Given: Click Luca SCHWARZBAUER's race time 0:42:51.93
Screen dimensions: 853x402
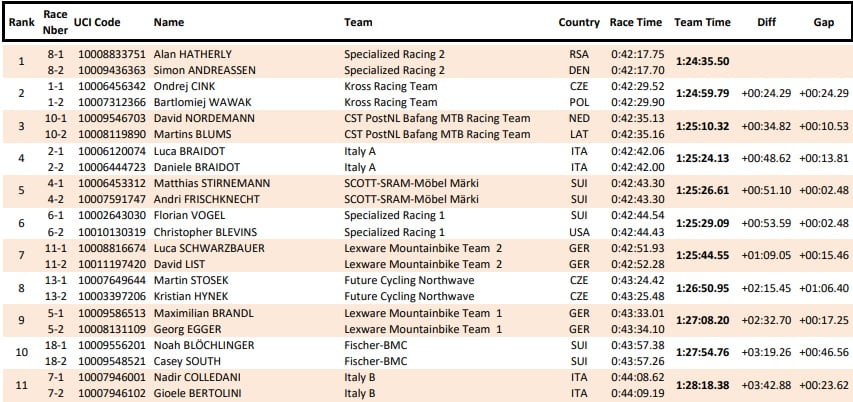Looking at the screenshot, I should (636, 247).
